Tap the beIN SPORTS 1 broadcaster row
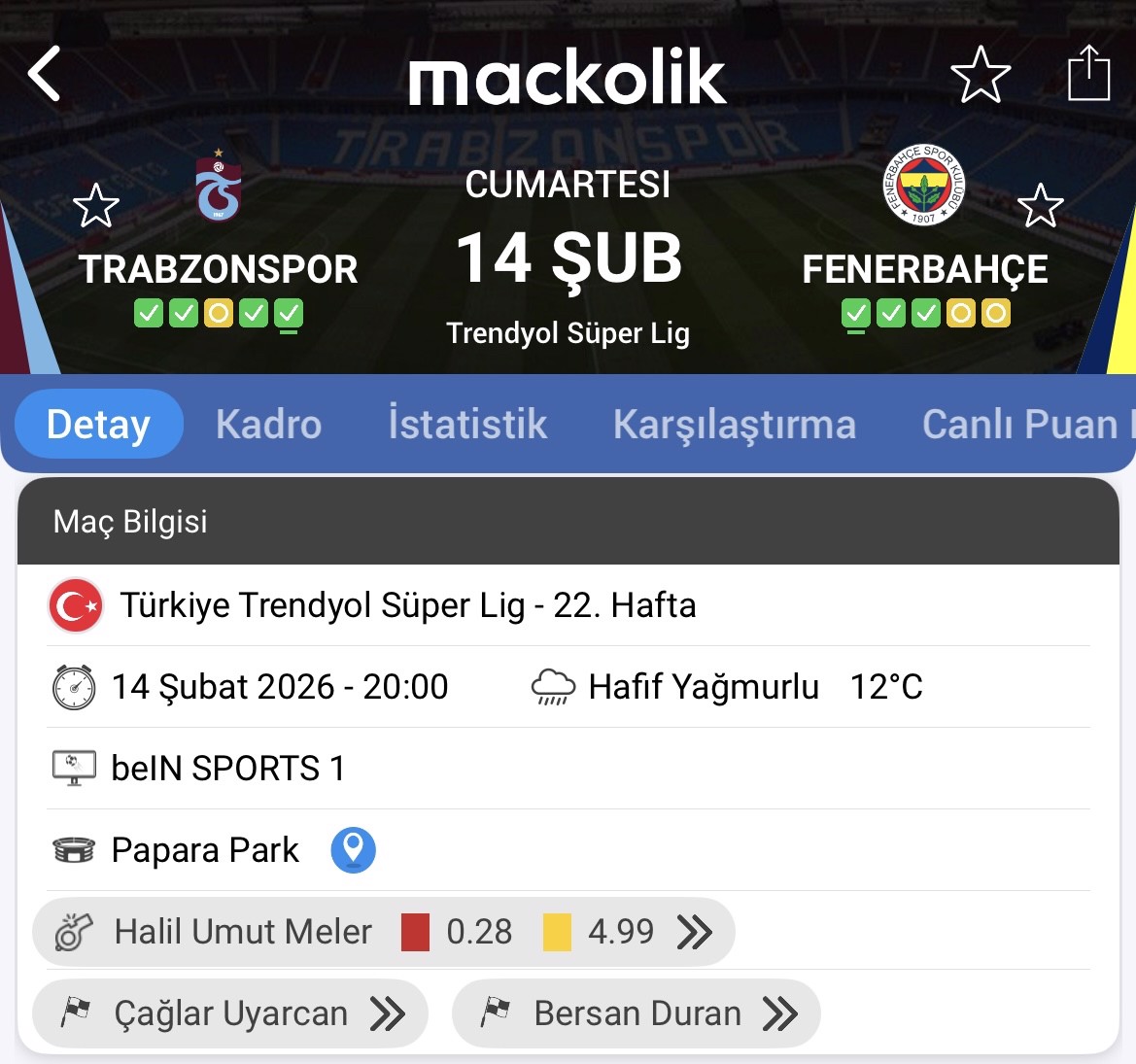The image size is (1136, 1064). tap(228, 769)
